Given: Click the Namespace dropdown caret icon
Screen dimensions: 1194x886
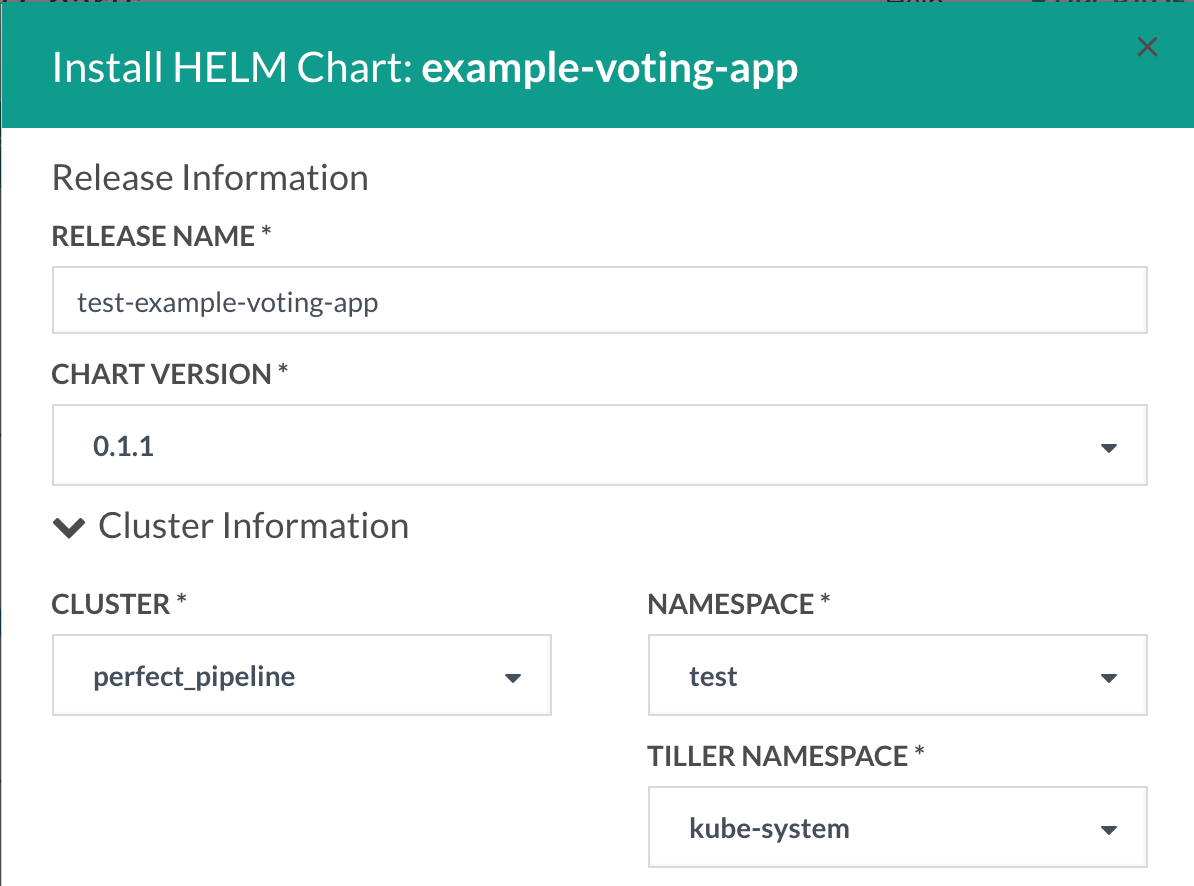Looking at the screenshot, I should [1108, 677].
